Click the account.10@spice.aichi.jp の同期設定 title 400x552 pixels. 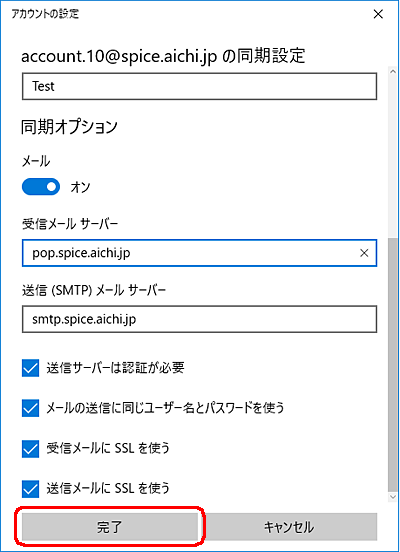coord(163,56)
